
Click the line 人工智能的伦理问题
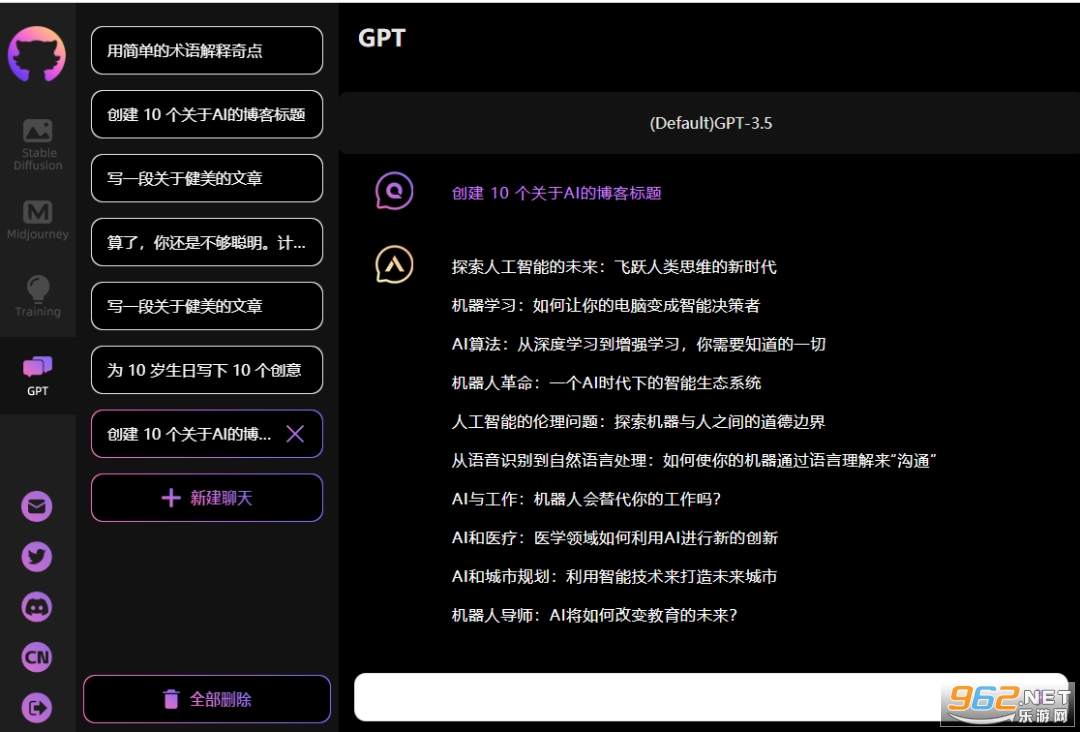638,421
